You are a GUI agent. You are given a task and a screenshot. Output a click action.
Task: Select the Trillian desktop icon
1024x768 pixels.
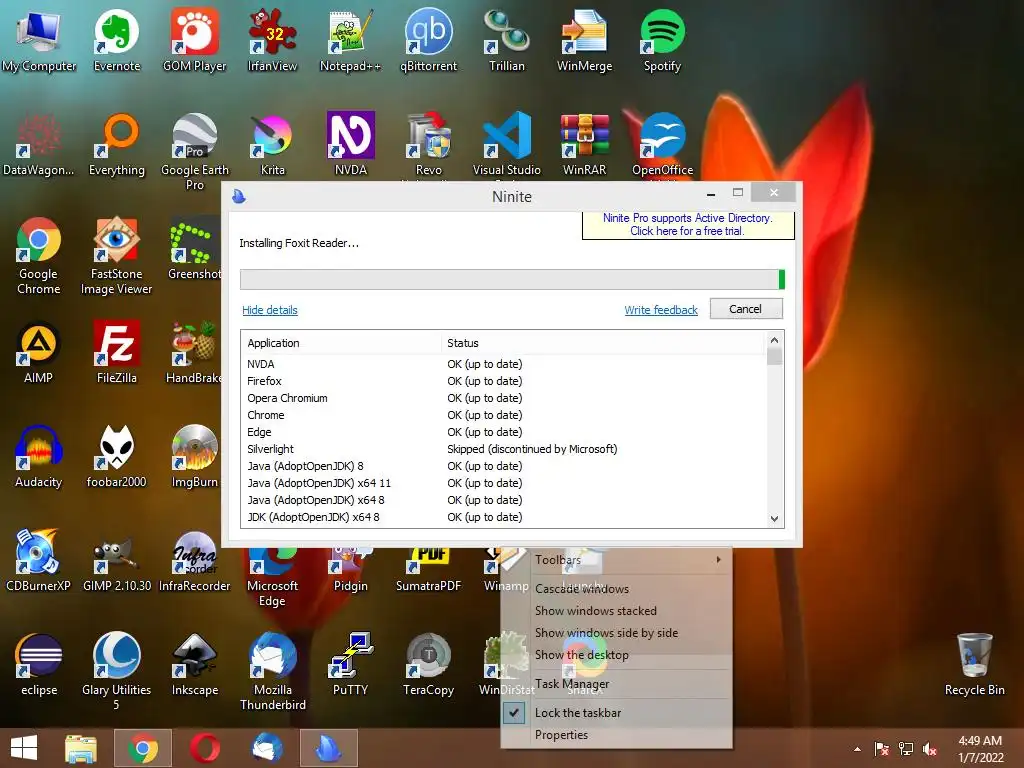(x=507, y=40)
